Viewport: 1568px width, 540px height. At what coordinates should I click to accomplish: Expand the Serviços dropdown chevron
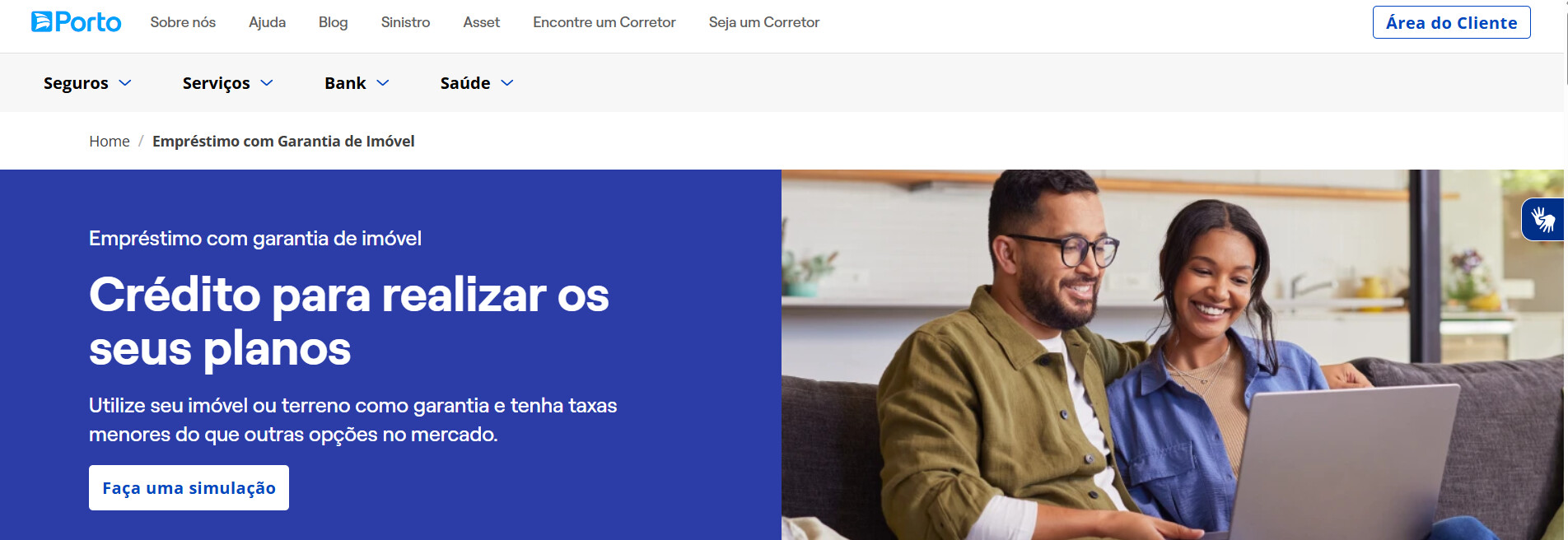[x=267, y=83]
